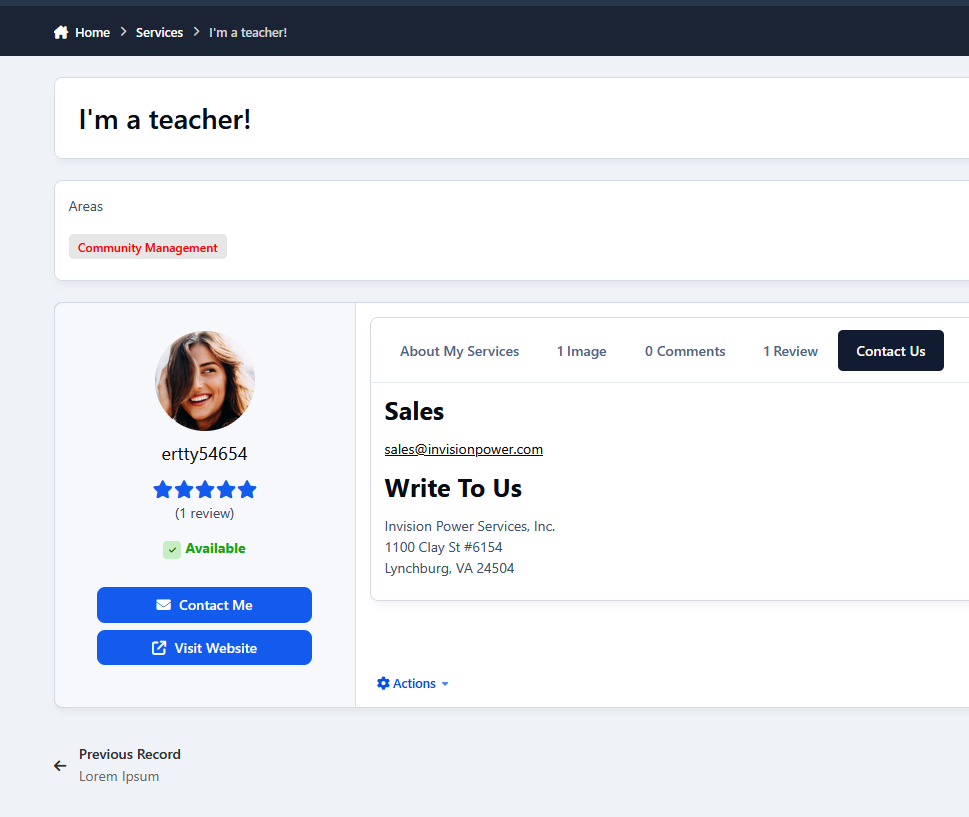Click the left arrow for Previous Record
969x817 pixels.
point(60,766)
